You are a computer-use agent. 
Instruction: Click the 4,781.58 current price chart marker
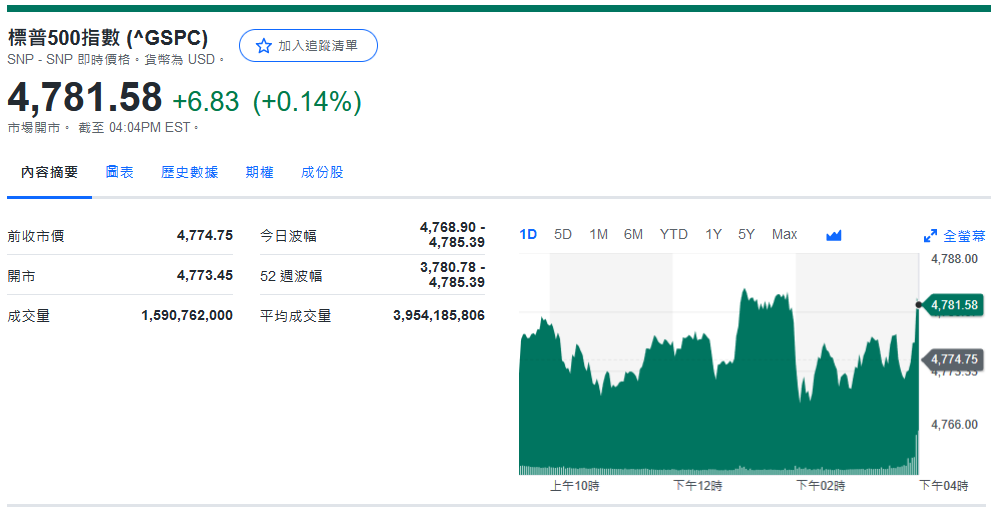click(x=953, y=304)
